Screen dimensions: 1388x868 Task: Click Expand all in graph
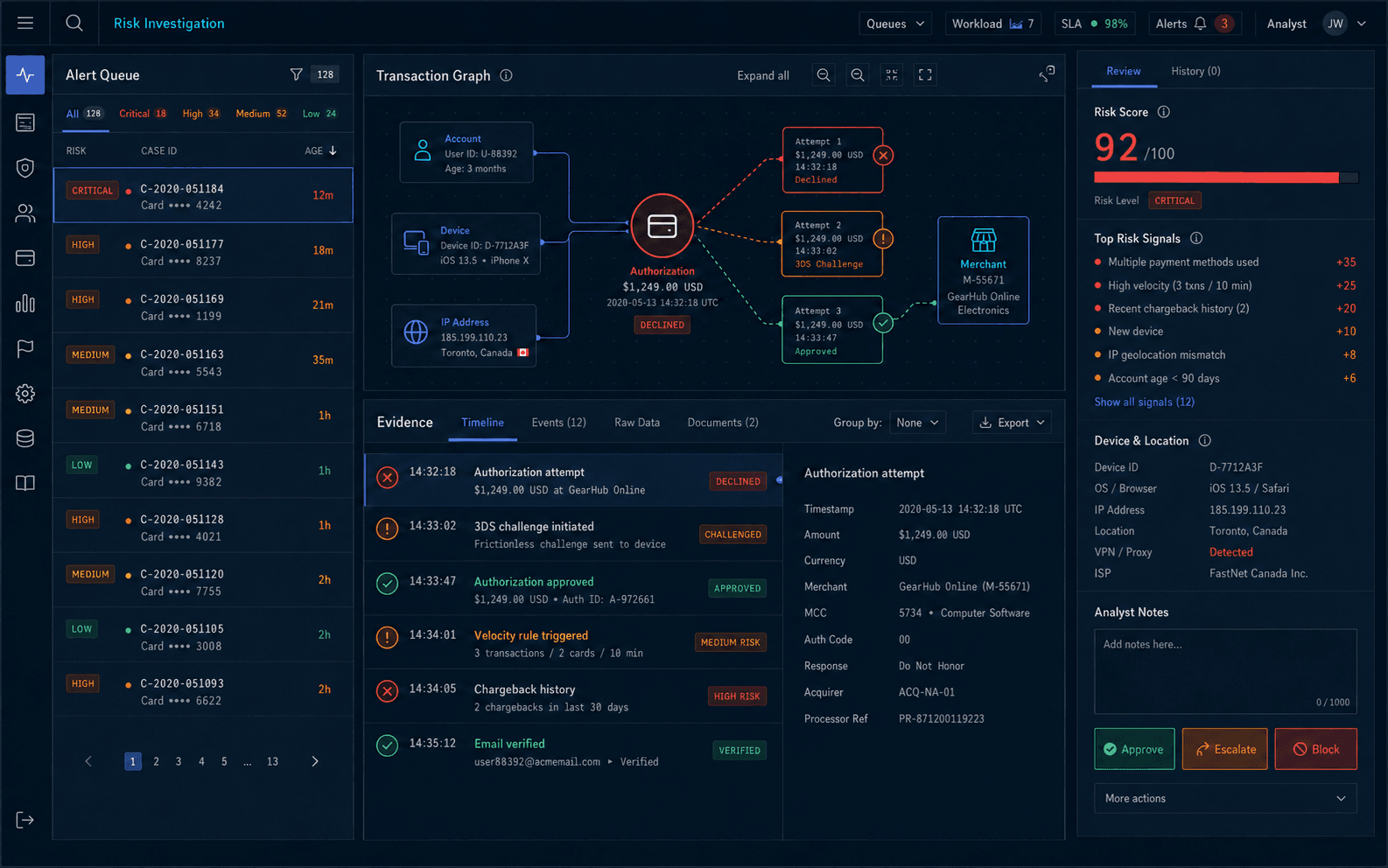pyautogui.click(x=763, y=75)
